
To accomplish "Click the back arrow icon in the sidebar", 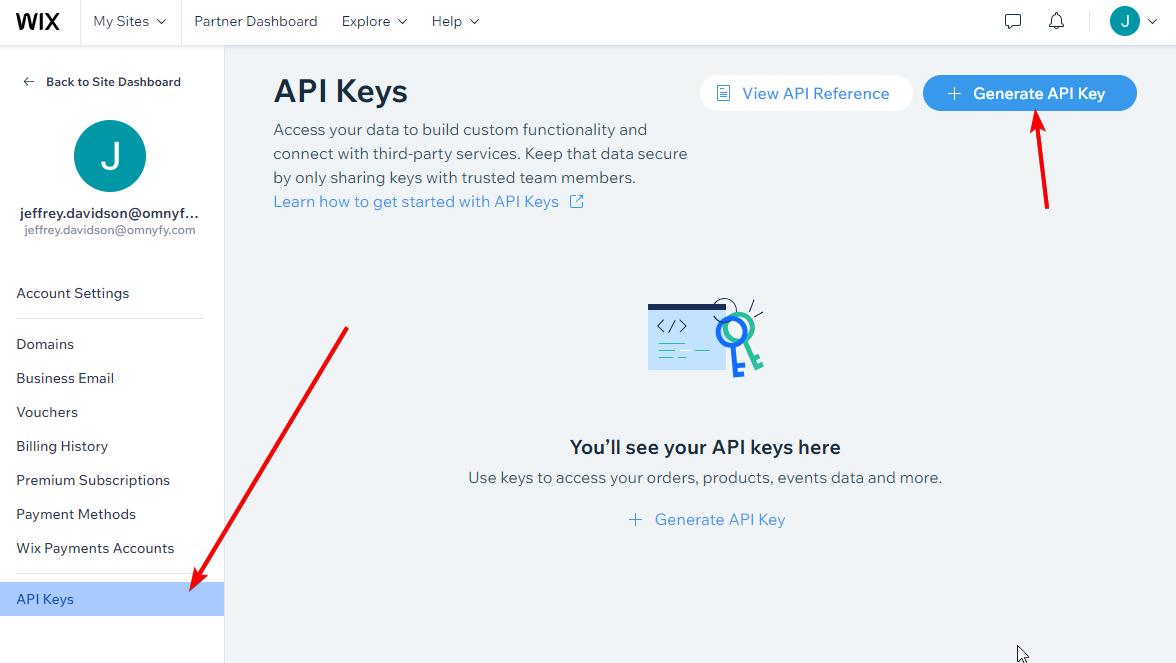I will (x=28, y=82).
